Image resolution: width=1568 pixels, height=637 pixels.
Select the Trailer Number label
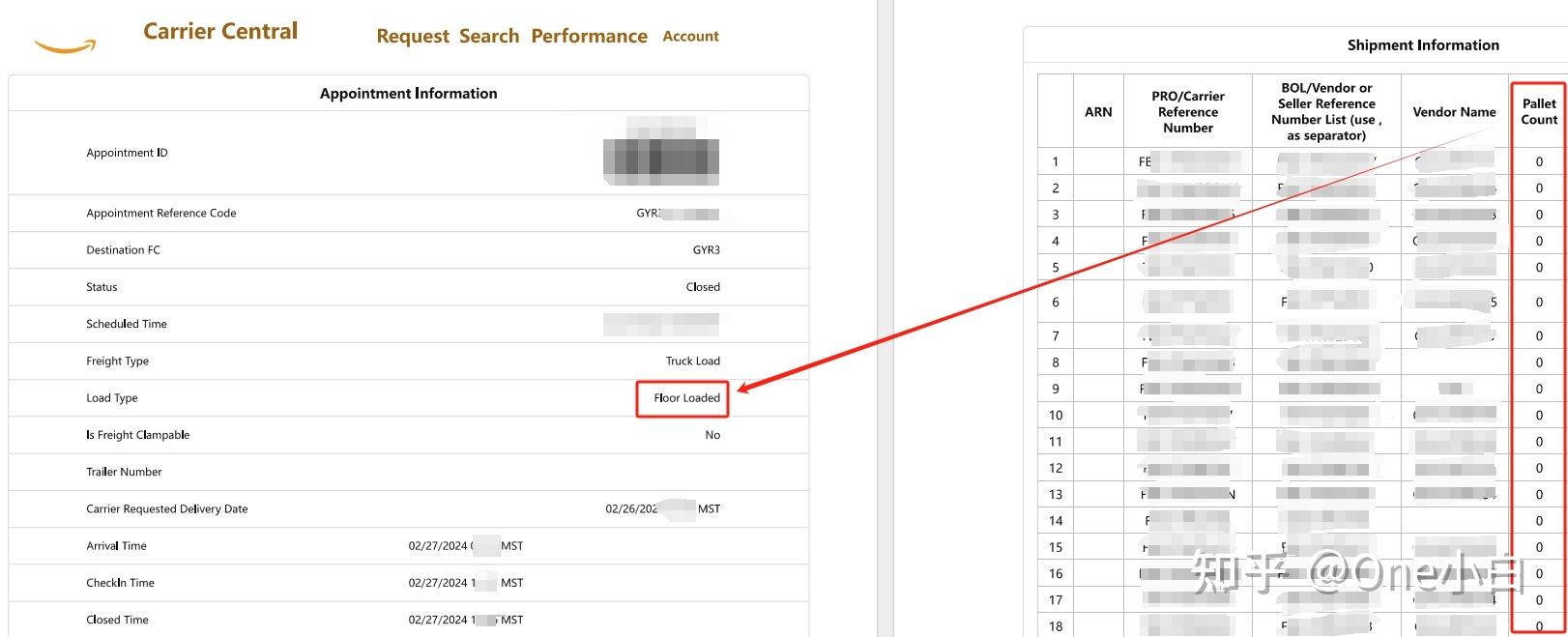[x=124, y=472]
